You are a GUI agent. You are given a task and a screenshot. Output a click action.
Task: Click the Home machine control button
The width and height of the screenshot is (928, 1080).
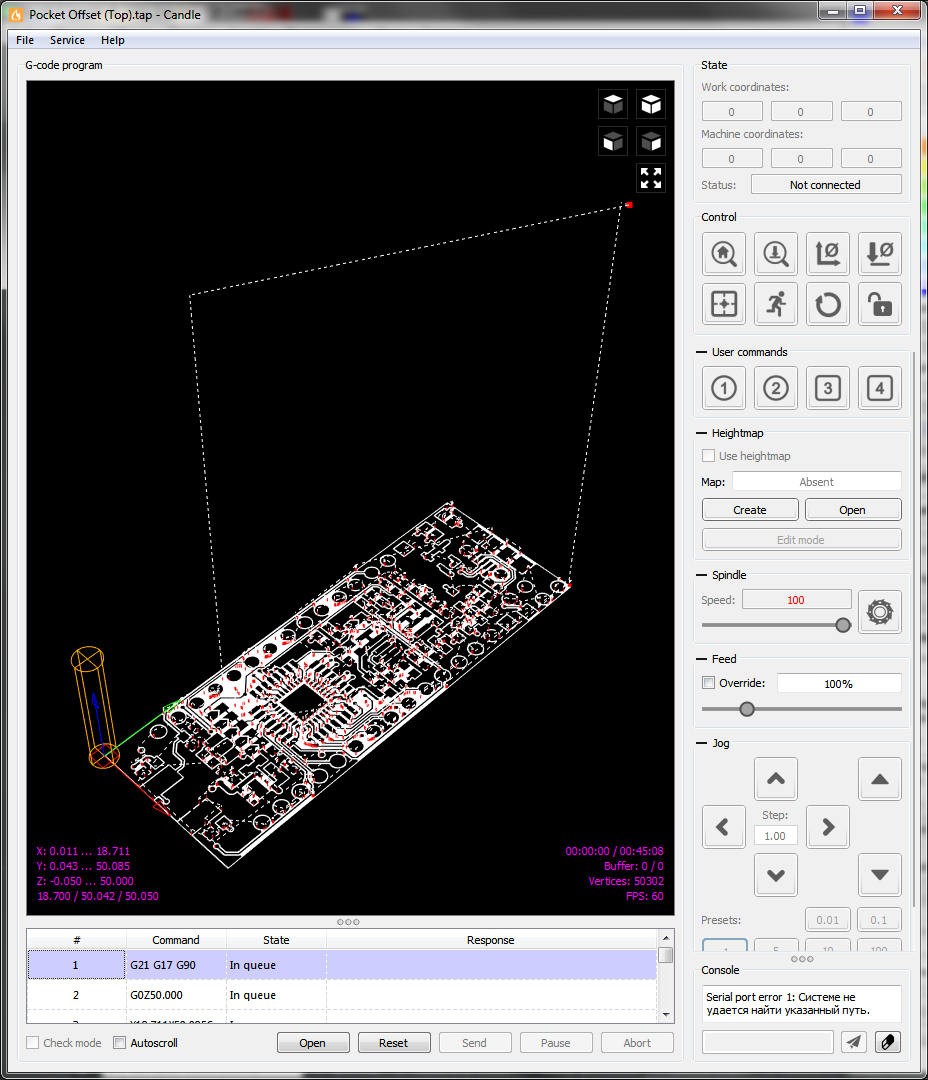(x=723, y=254)
